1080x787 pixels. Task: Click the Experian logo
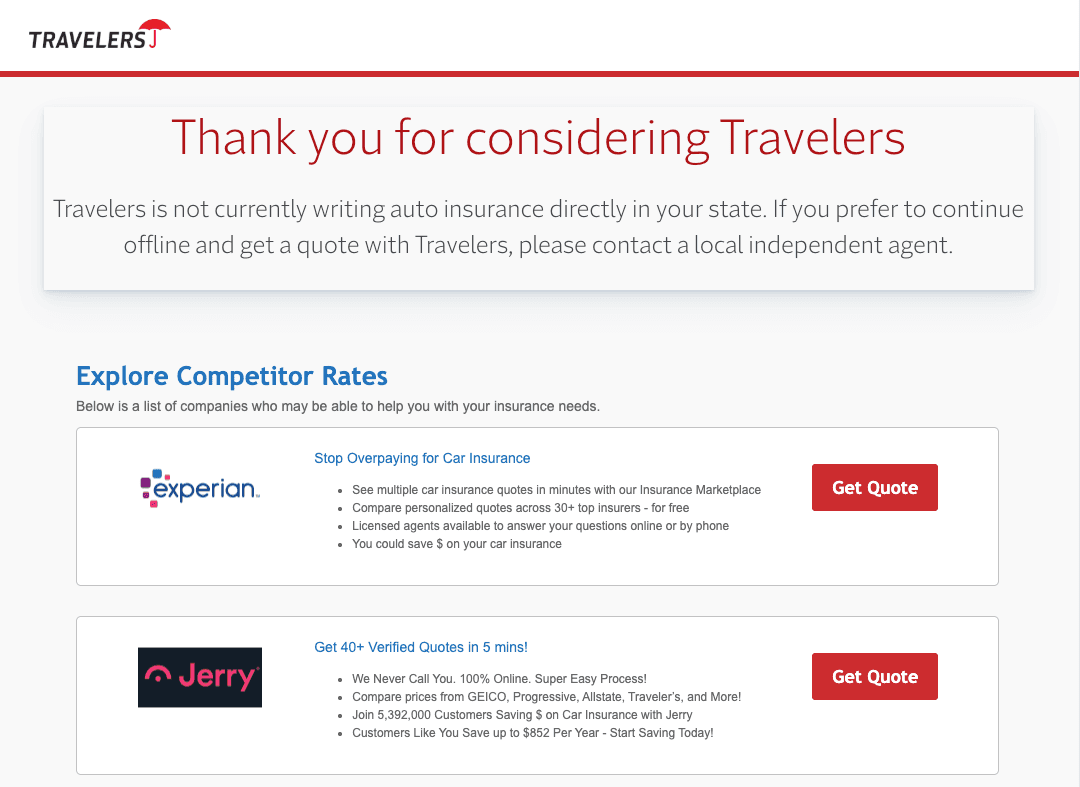tap(200, 488)
